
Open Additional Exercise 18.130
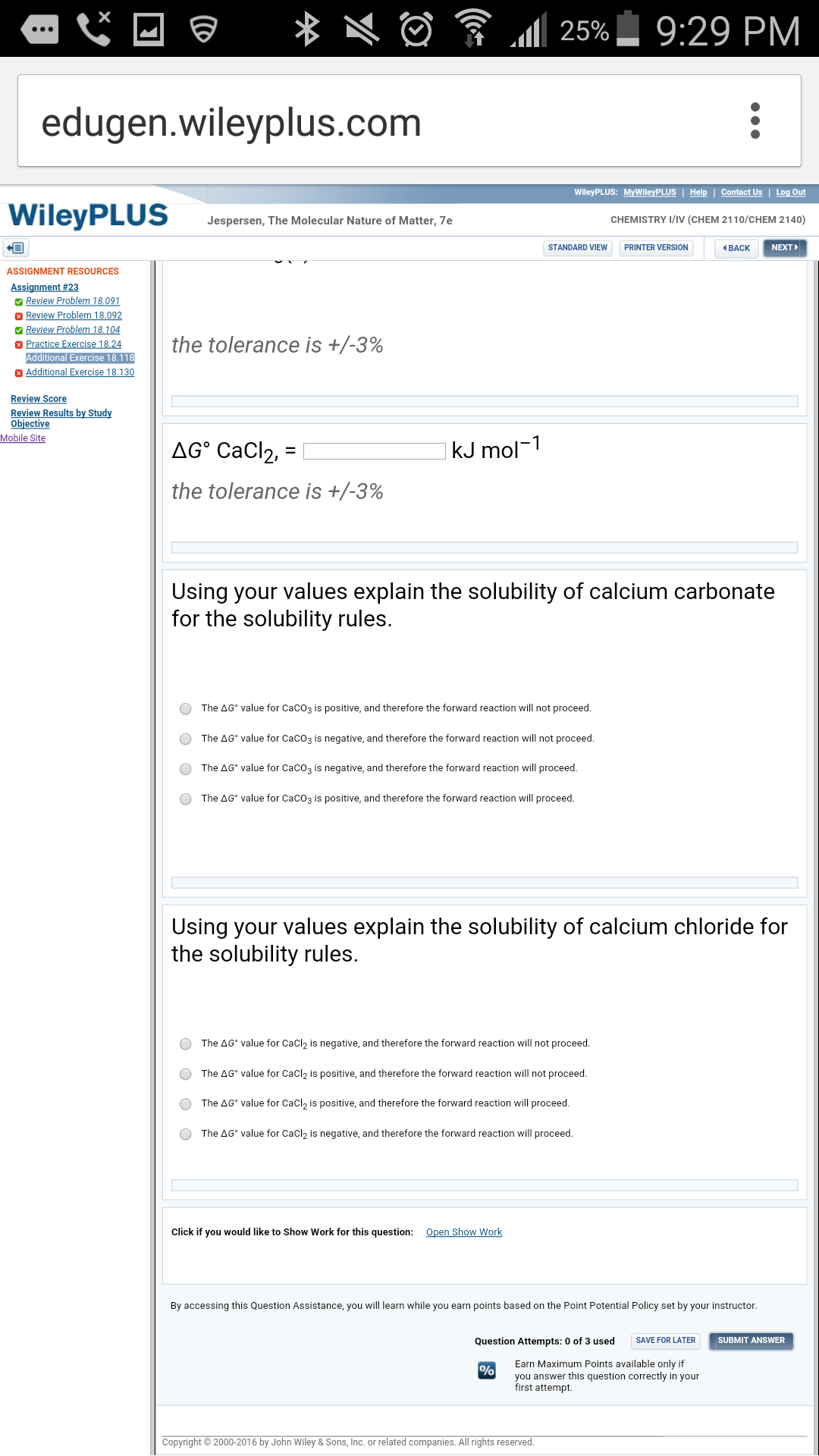(80, 372)
